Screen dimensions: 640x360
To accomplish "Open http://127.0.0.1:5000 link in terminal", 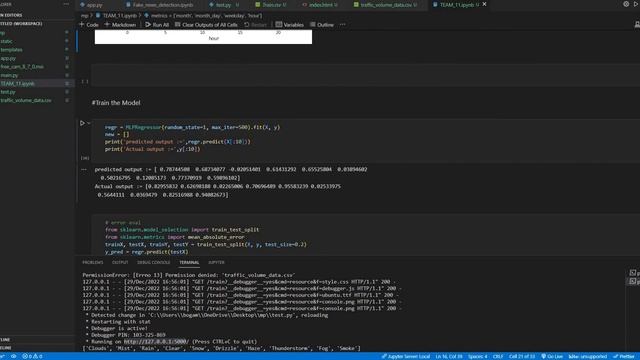I will coord(155,342).
